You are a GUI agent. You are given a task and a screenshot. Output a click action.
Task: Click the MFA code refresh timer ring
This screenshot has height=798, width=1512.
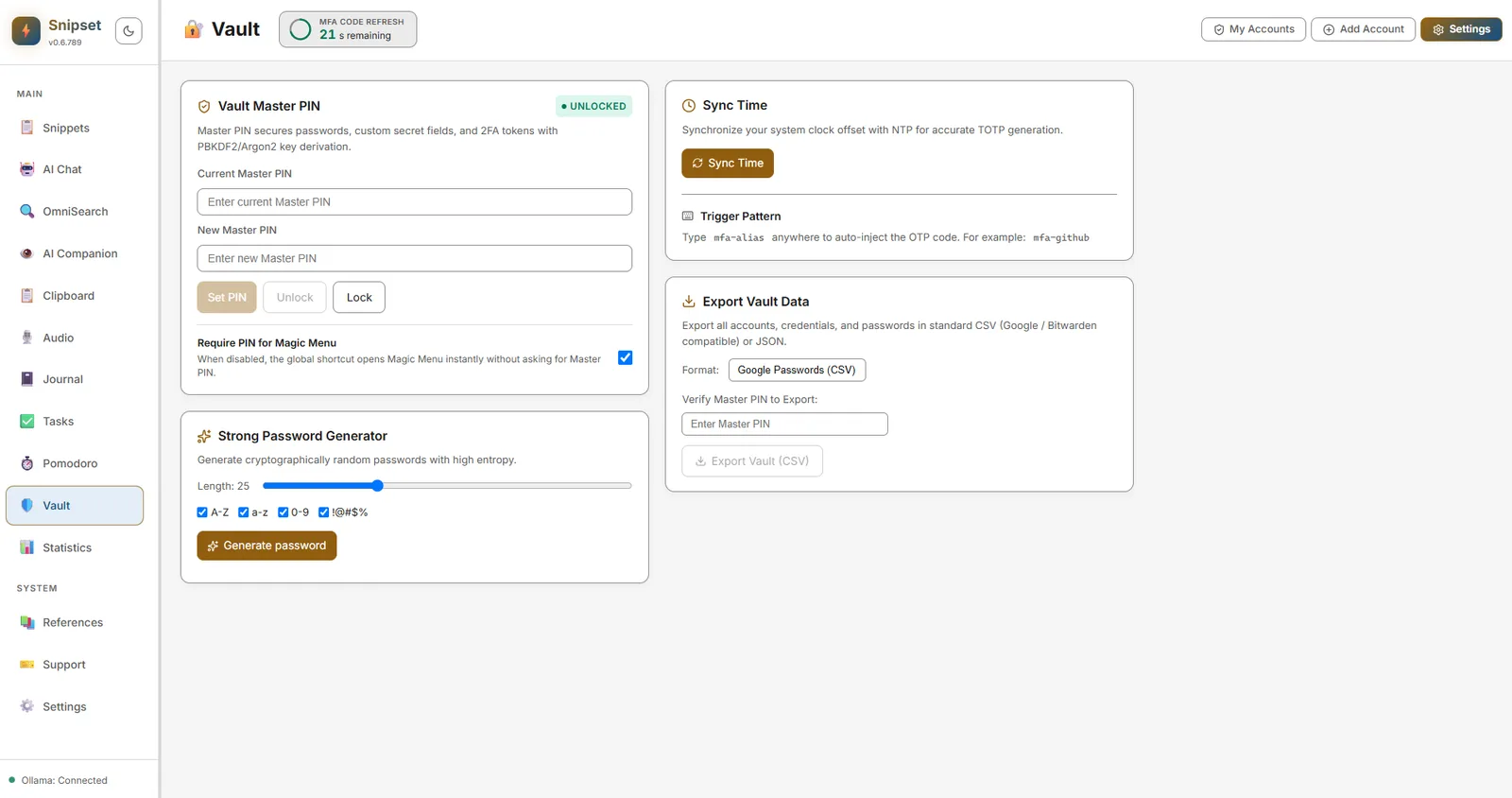click(x=301, y=29)
